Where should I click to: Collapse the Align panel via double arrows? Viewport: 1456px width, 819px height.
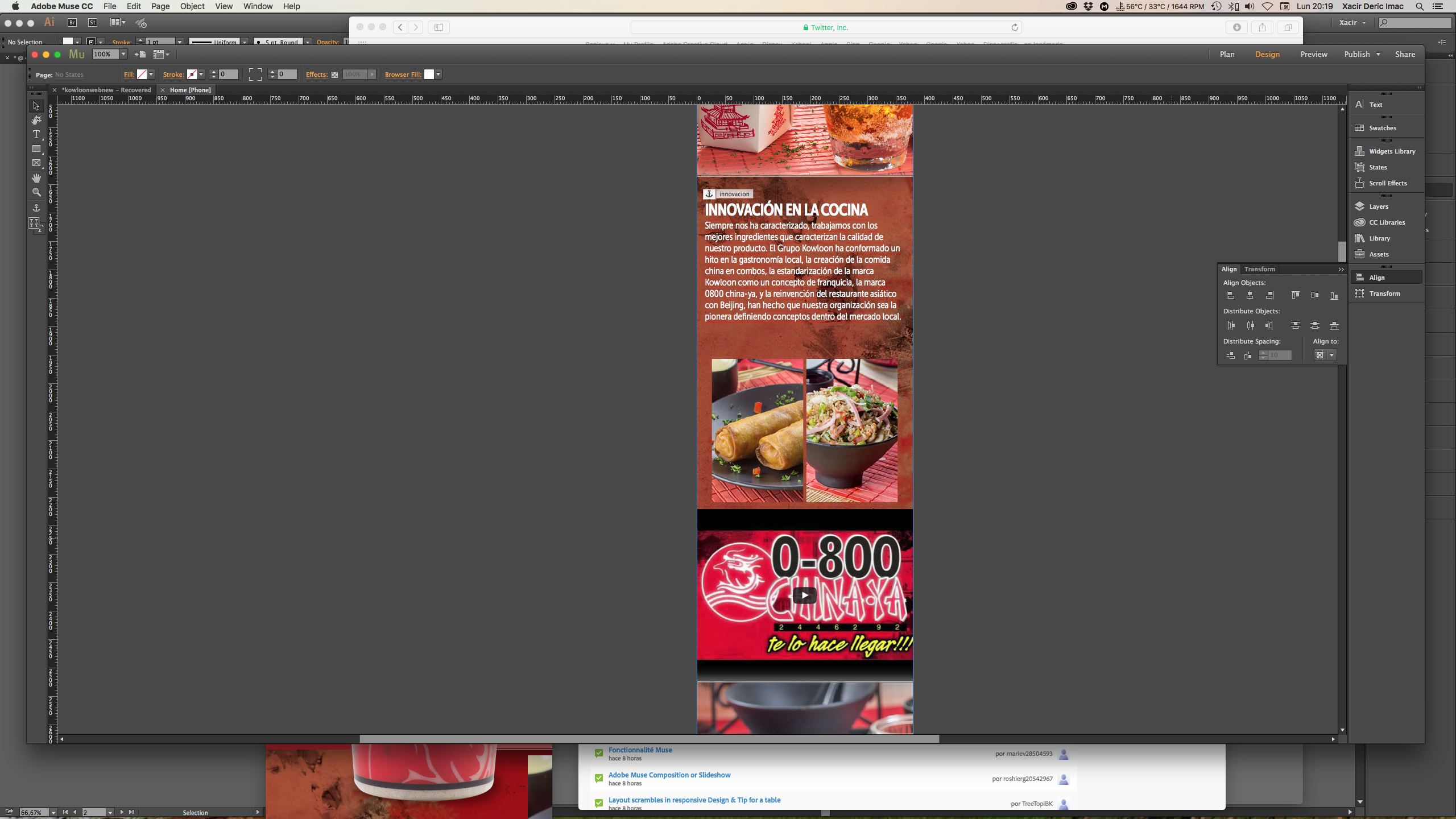[x=1341, y=269]
